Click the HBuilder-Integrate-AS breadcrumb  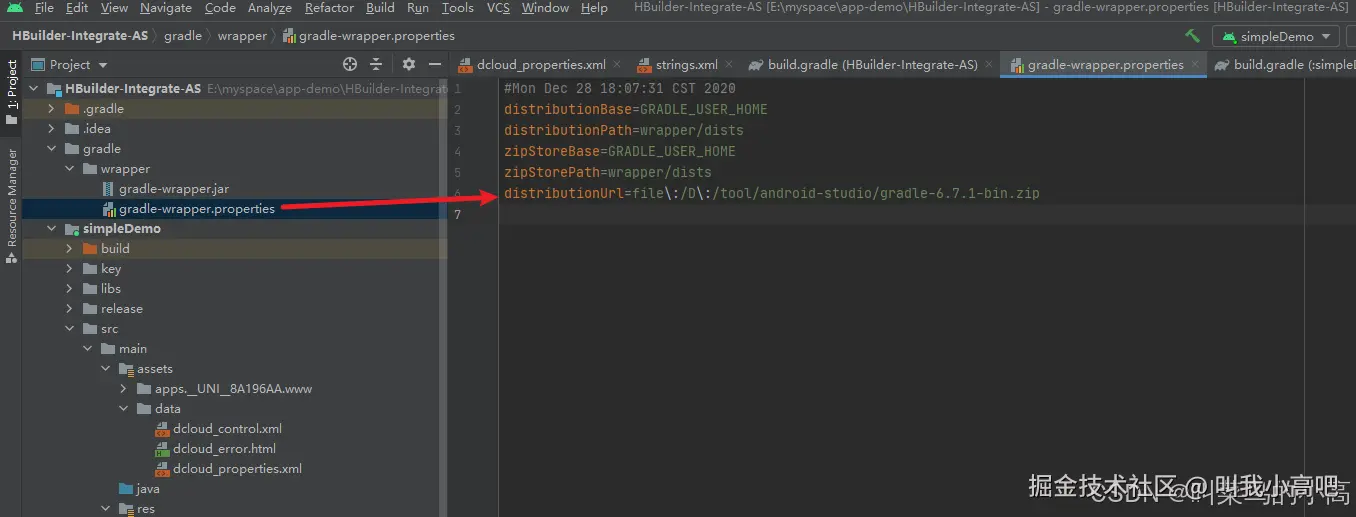[x=80, y=36]
